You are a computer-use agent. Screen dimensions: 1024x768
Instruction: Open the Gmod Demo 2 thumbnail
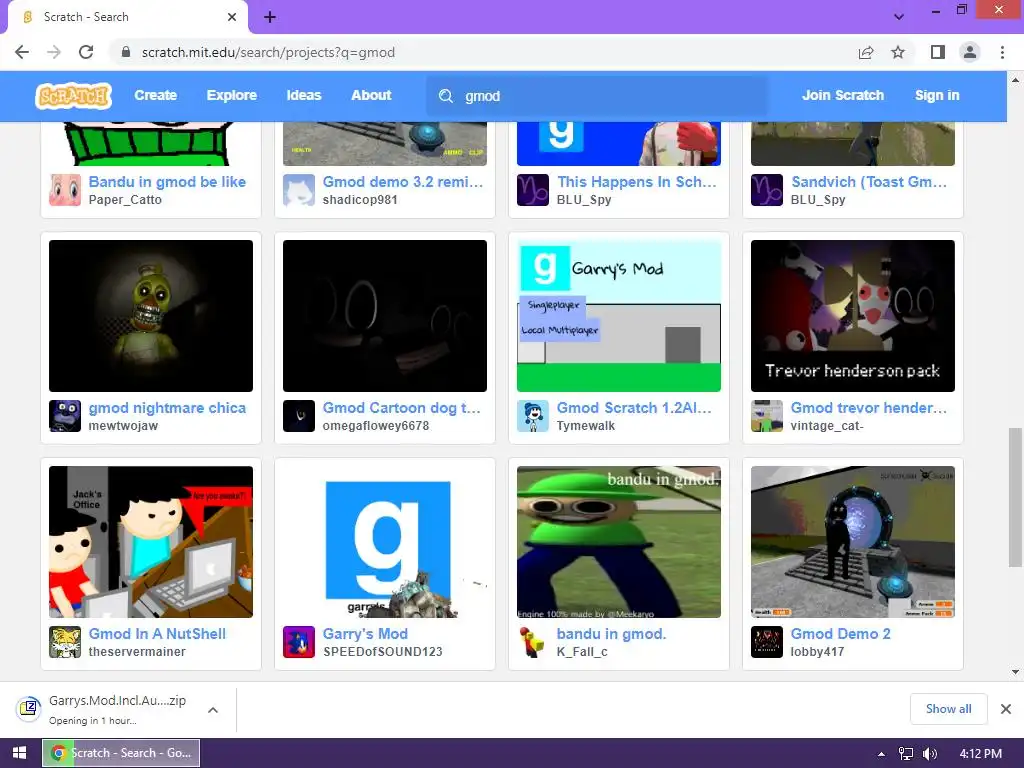pyautogui.click(x=853, y=542)
